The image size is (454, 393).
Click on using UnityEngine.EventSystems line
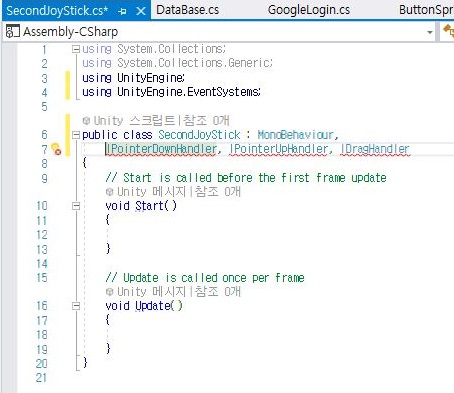point(171,92)
